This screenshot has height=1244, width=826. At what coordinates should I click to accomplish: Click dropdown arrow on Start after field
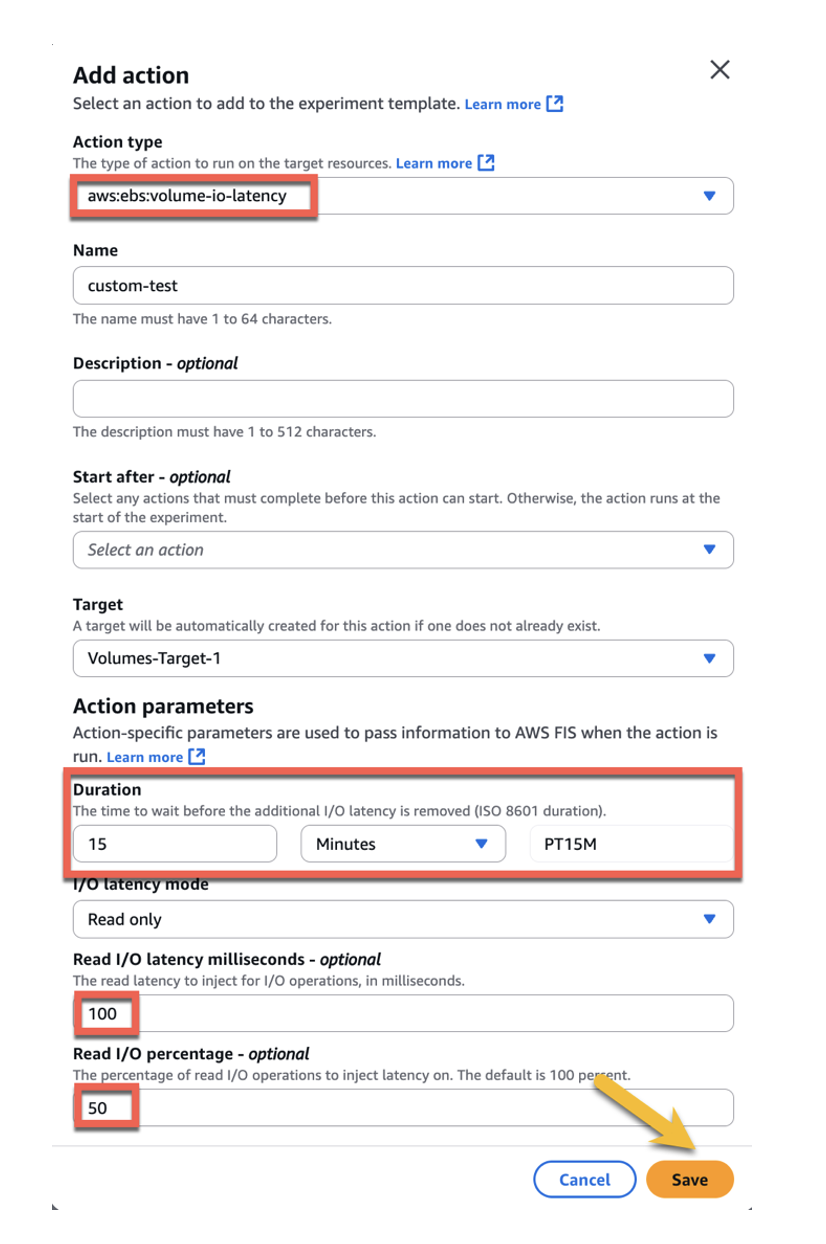tap(710, 549)
